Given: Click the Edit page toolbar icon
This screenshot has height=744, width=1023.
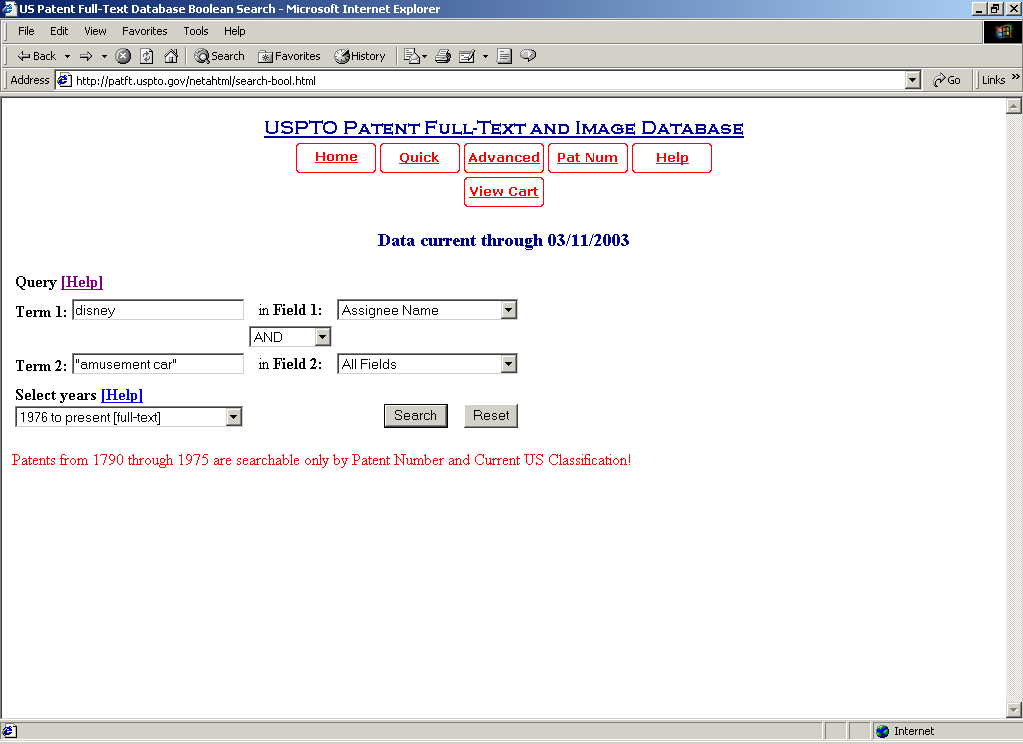Looking at the screenshot, I should 467,56.
